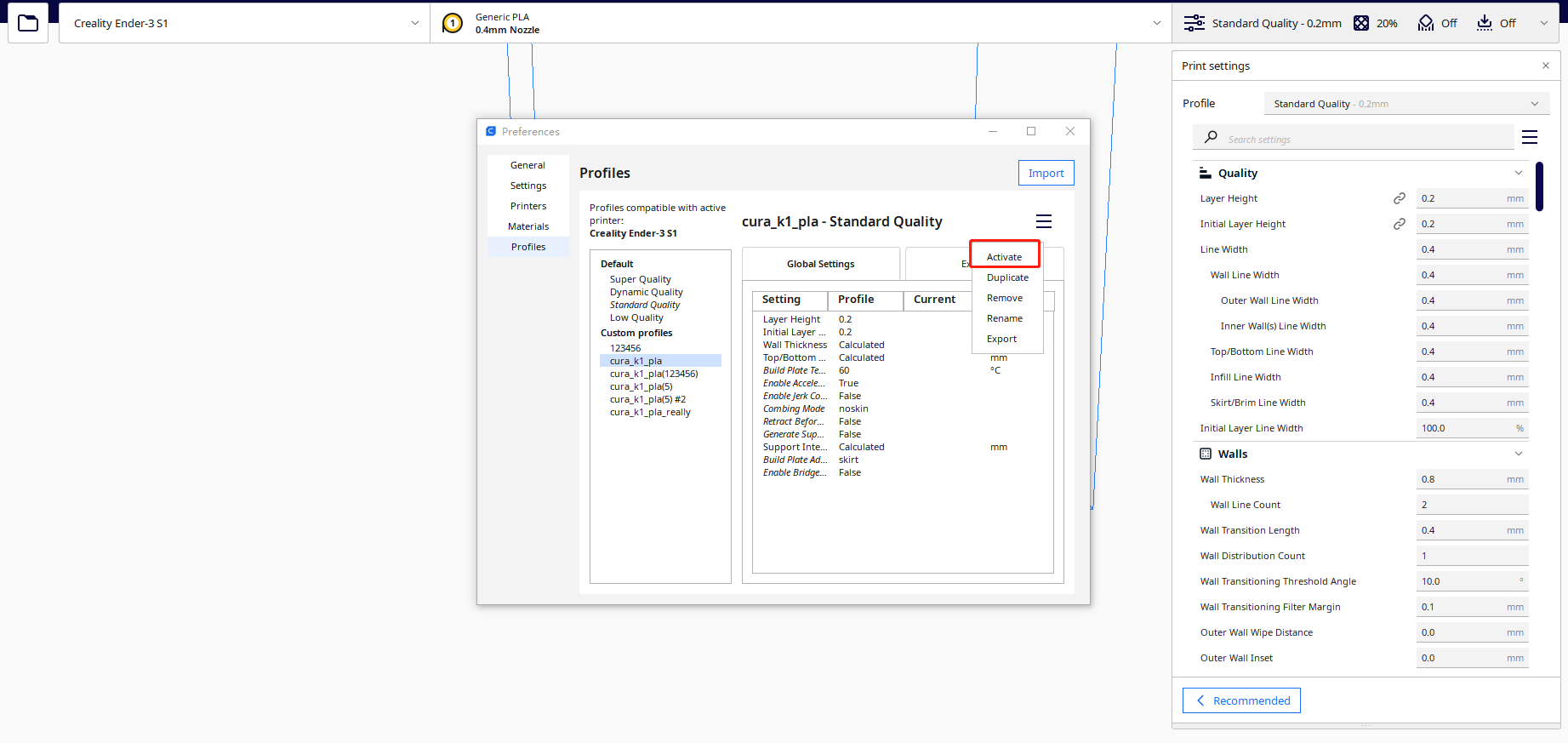Click the Outer Wall Inset field

tap(1472, 658)
